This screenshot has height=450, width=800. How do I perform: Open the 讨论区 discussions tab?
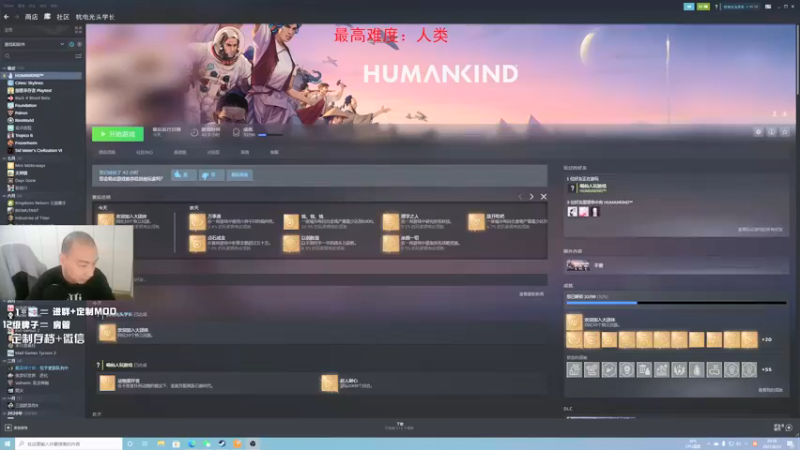213,153
